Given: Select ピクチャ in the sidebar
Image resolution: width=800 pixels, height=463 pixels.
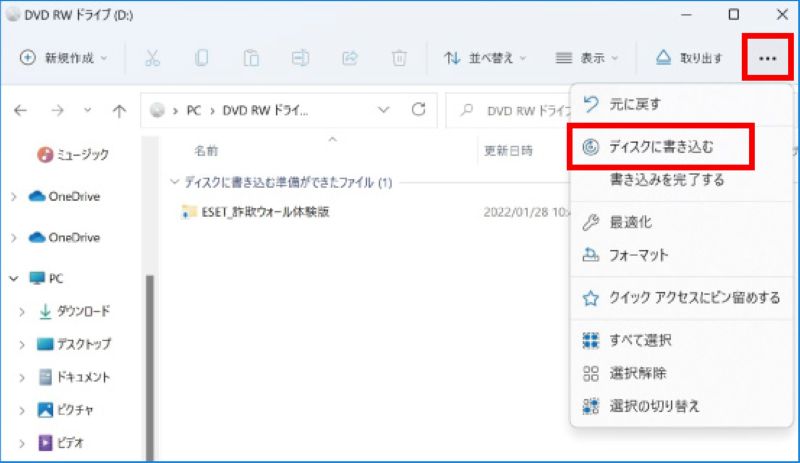Looking at the screenshot, I should 66,409.
